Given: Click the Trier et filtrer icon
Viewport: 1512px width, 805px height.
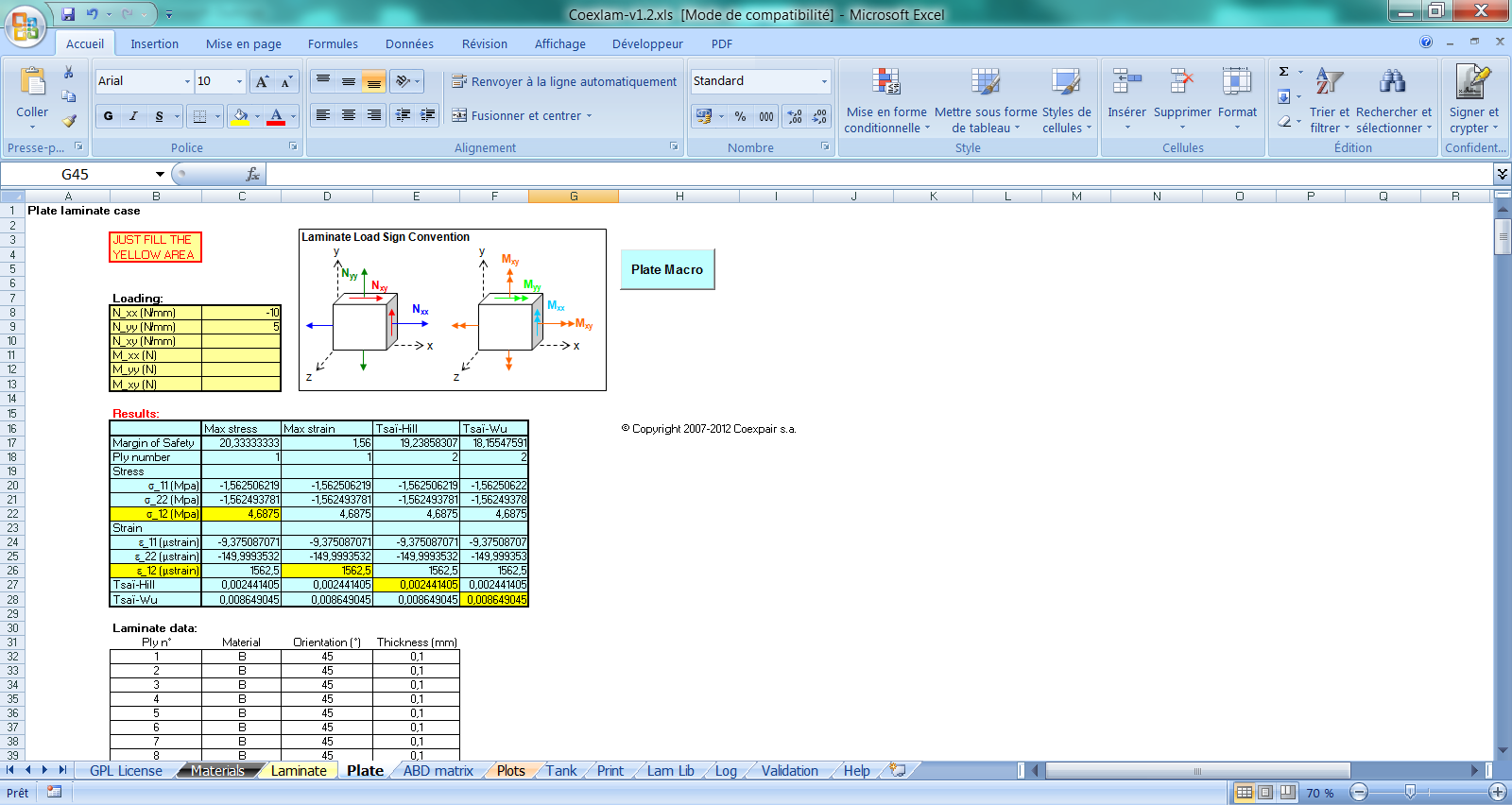Looking at the screenshot, I should point(1329,83).
